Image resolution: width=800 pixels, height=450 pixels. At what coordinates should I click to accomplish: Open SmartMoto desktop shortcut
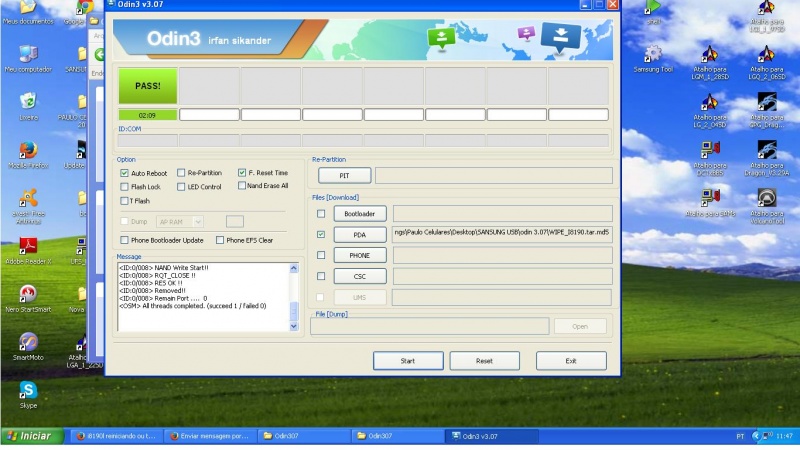click(28, 347)
